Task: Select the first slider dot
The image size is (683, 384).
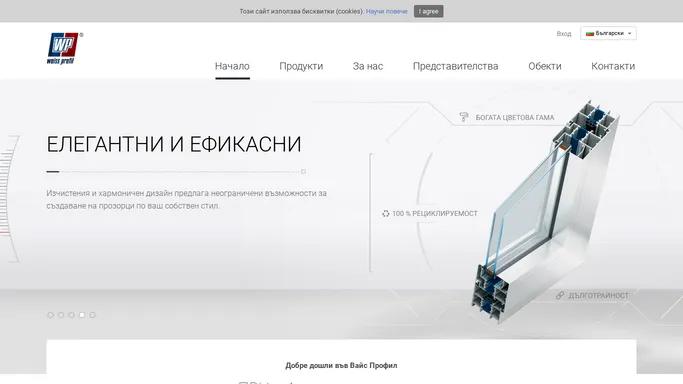Action: [x=51, y=315]
